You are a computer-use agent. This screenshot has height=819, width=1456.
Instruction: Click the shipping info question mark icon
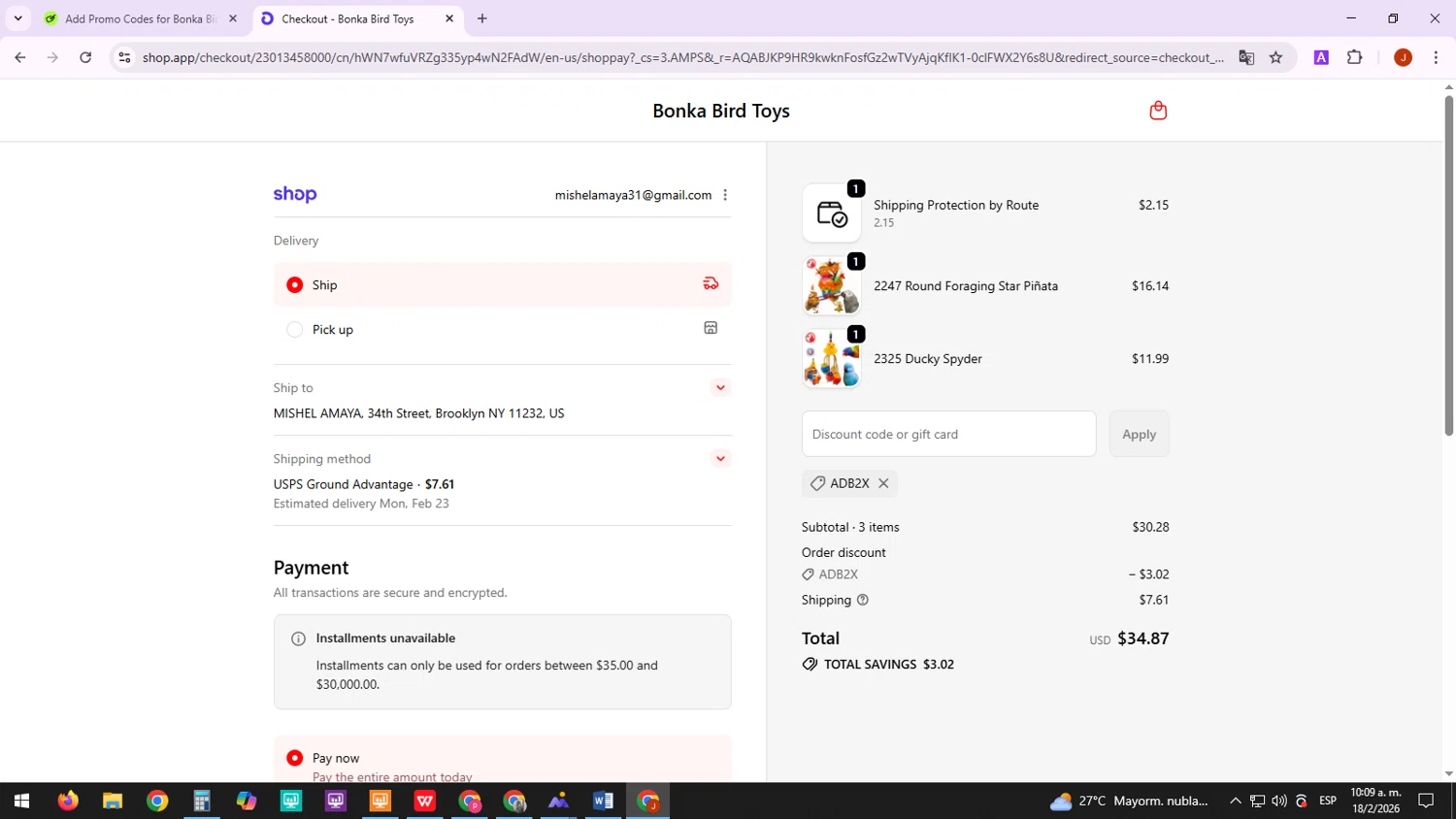click(x=863, y=600)
